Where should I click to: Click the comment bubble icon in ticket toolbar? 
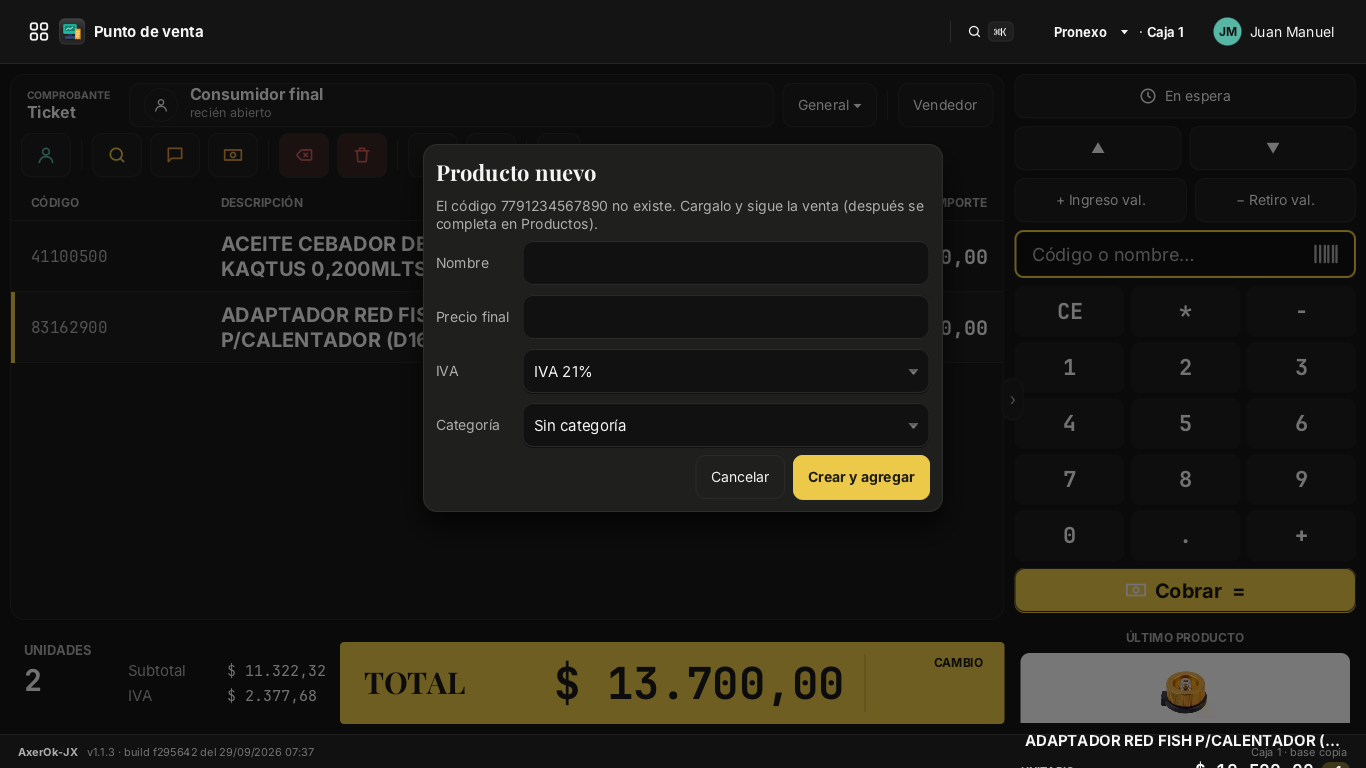pos(175,155)
